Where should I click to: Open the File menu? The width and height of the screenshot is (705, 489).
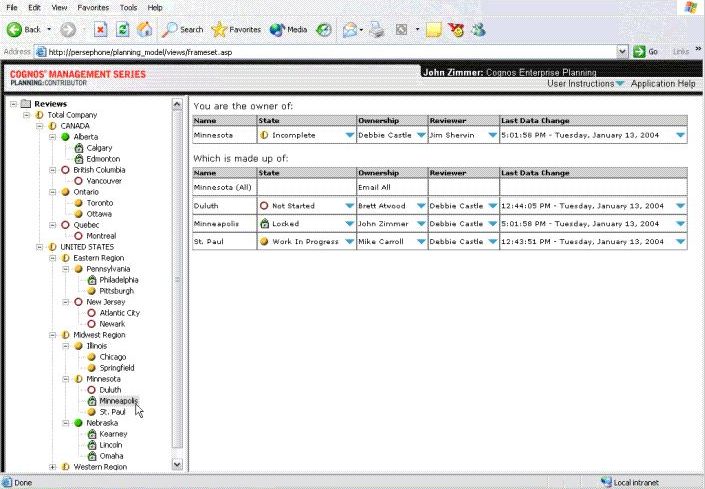(x=12, y=8)
